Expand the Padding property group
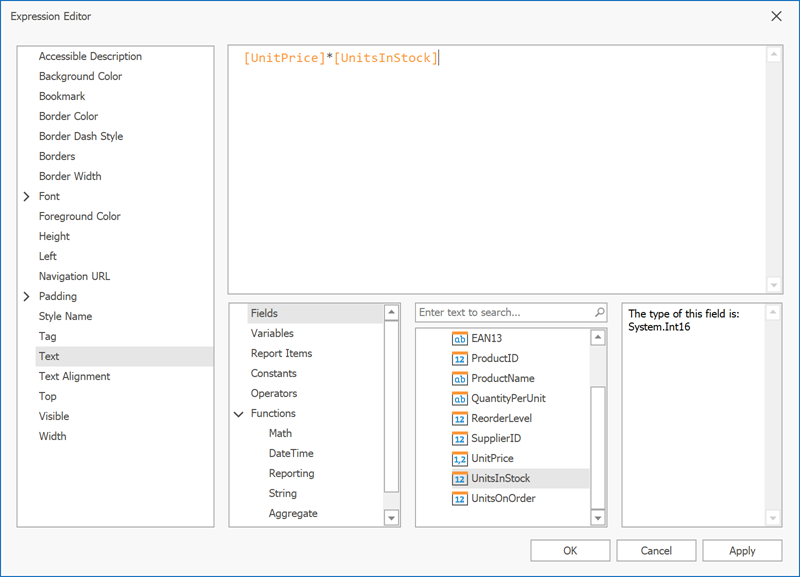This screenshot has width=800, height=577. click(x=28, y=296)
